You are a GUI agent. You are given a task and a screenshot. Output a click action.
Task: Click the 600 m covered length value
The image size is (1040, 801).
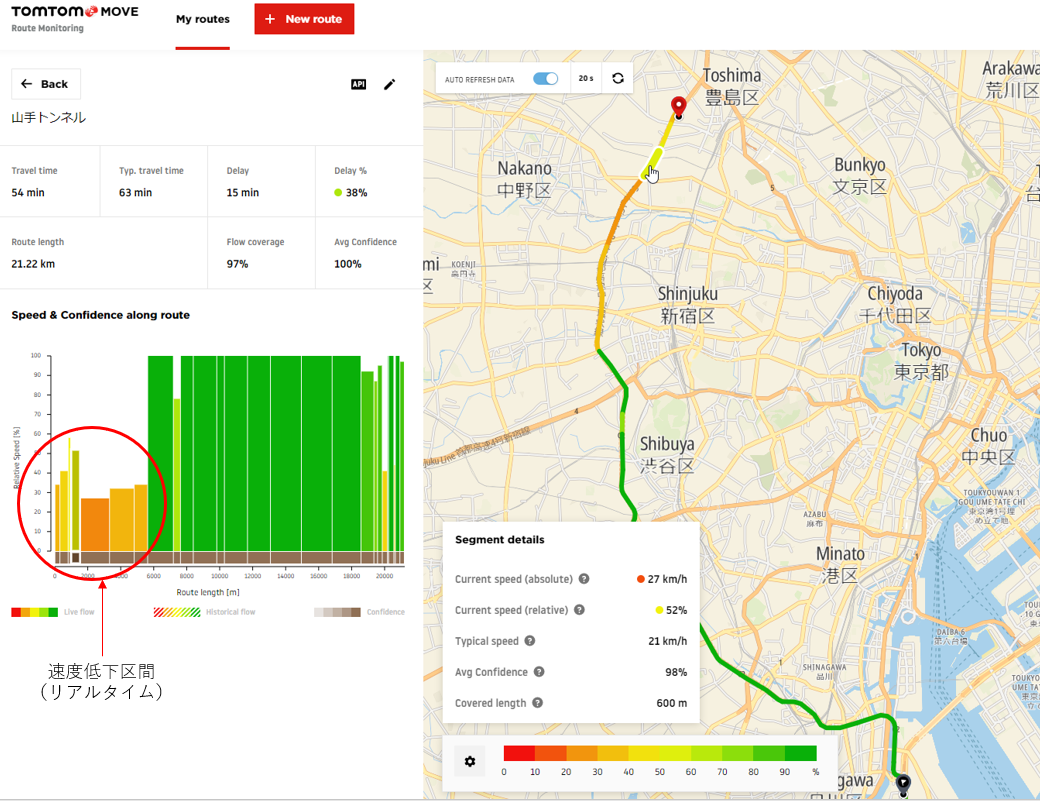[x=672, y=703]
